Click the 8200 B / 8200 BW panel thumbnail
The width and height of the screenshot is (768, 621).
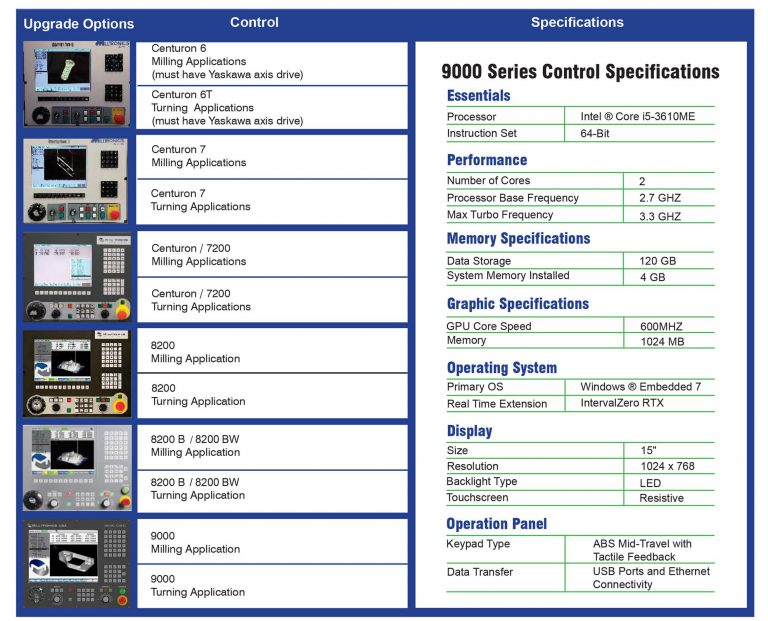pos(77,468)
